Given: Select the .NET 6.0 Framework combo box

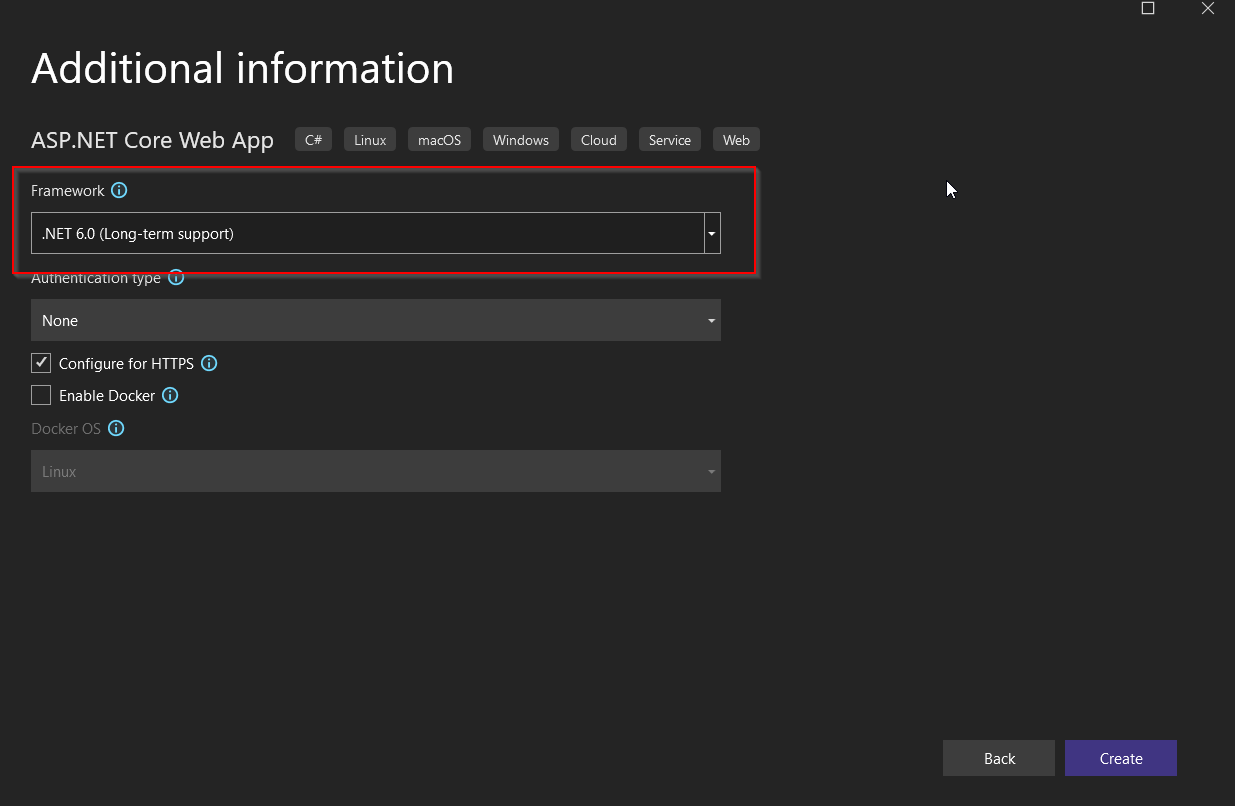Looking at the screenshot, I should coord(367,233).
